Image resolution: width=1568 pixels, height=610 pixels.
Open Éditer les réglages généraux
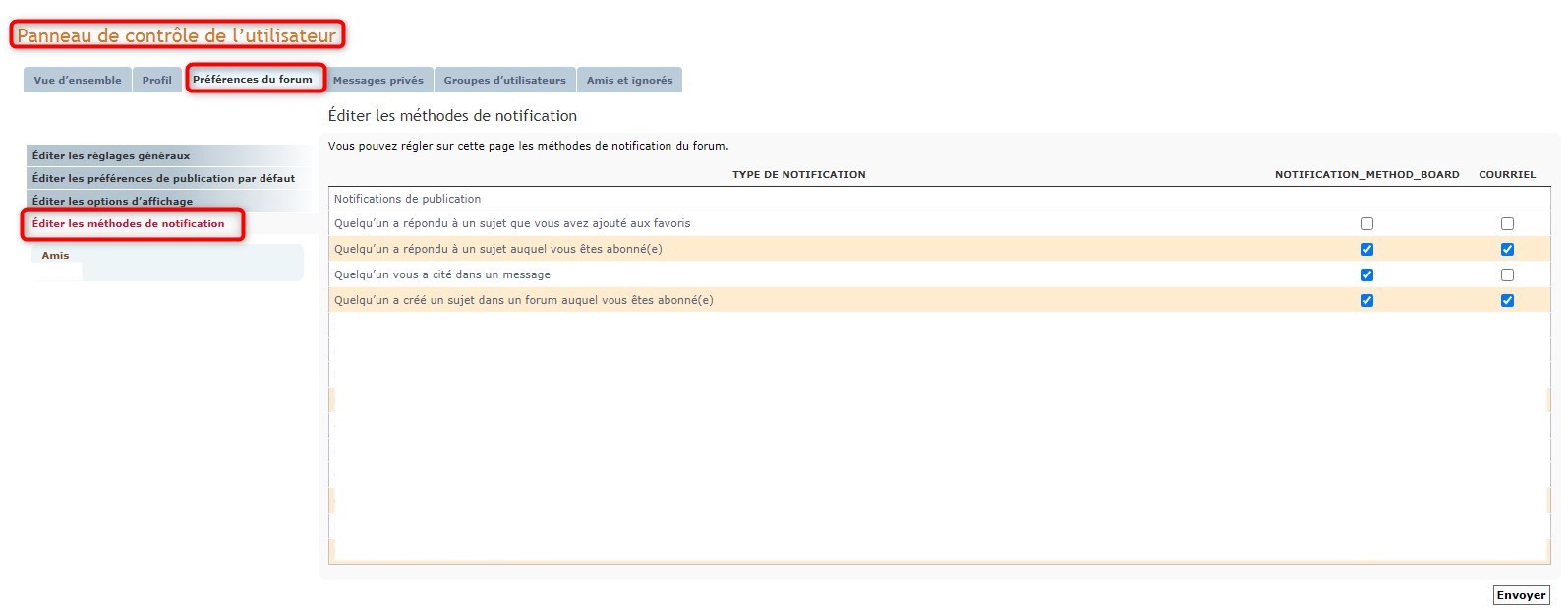tap(111, 155)
